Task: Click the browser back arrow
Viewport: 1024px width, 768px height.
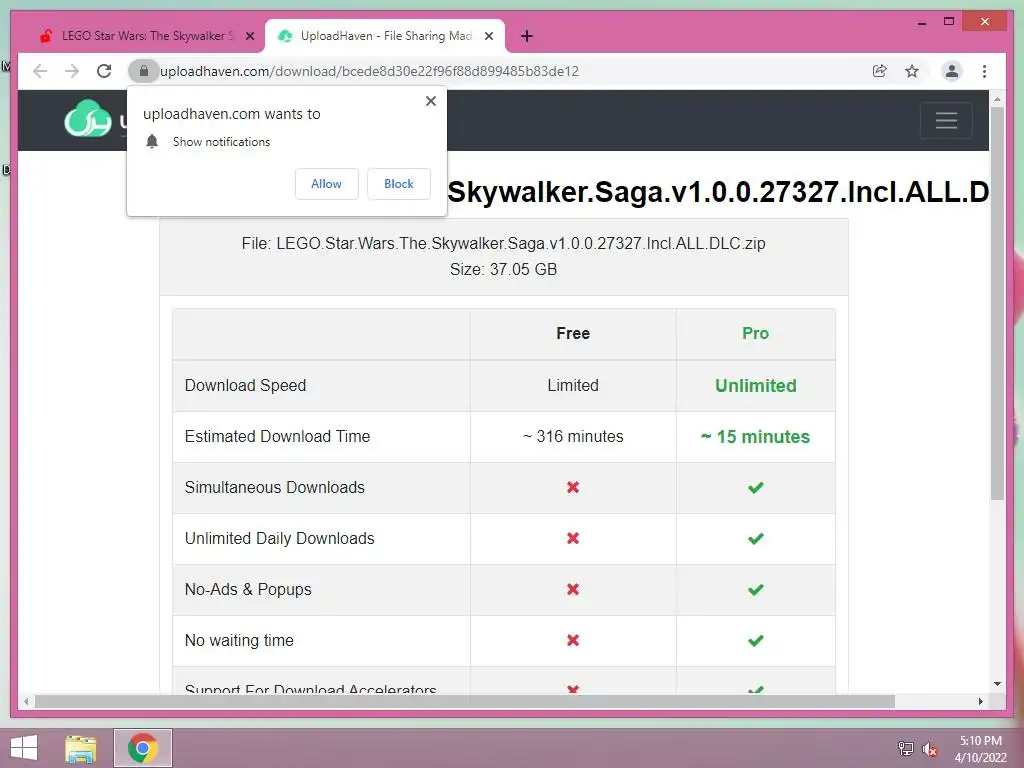Action: (x=40, y=71)
